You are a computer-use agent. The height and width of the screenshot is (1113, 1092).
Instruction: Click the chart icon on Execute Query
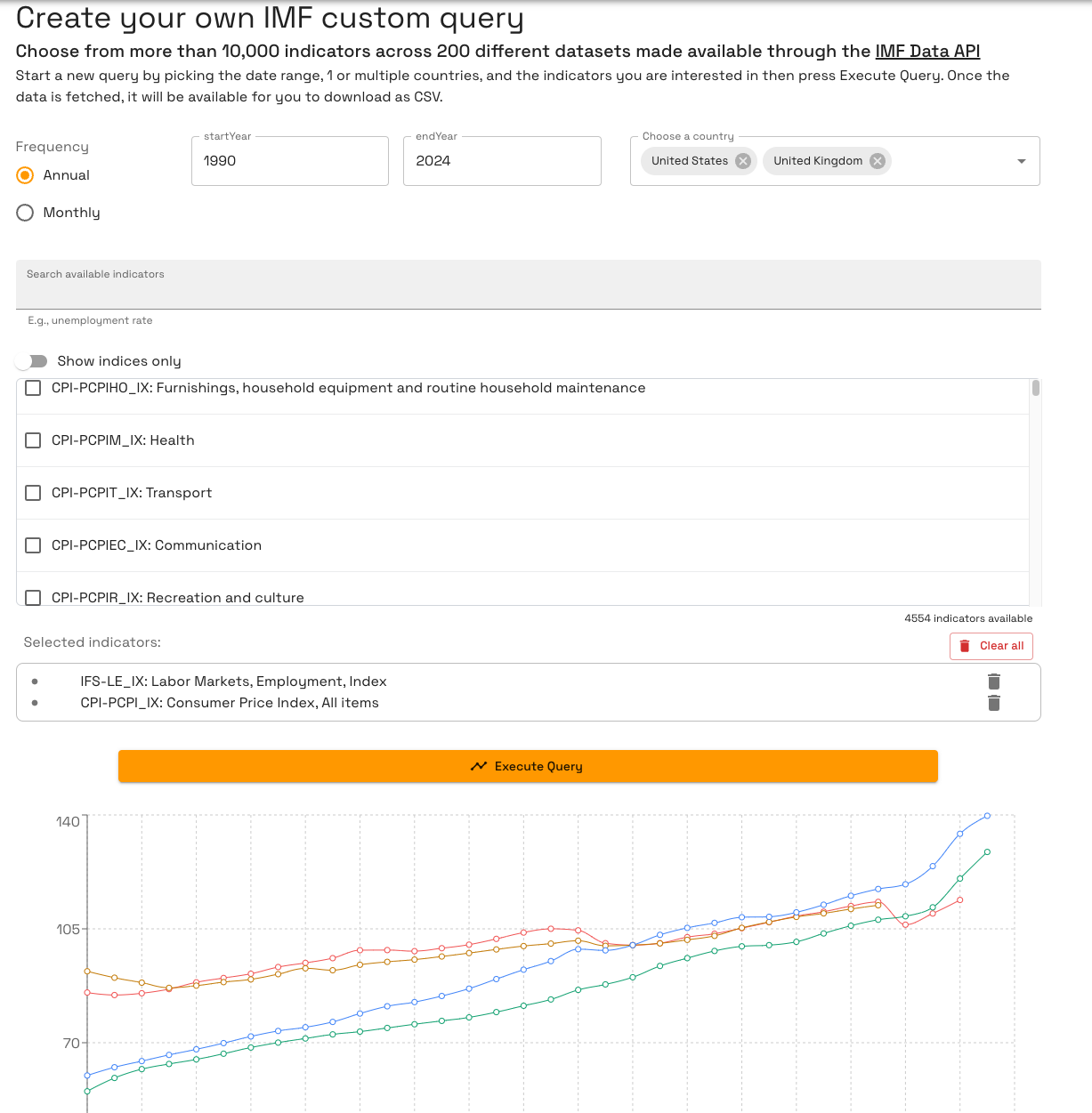click(479, 766)
